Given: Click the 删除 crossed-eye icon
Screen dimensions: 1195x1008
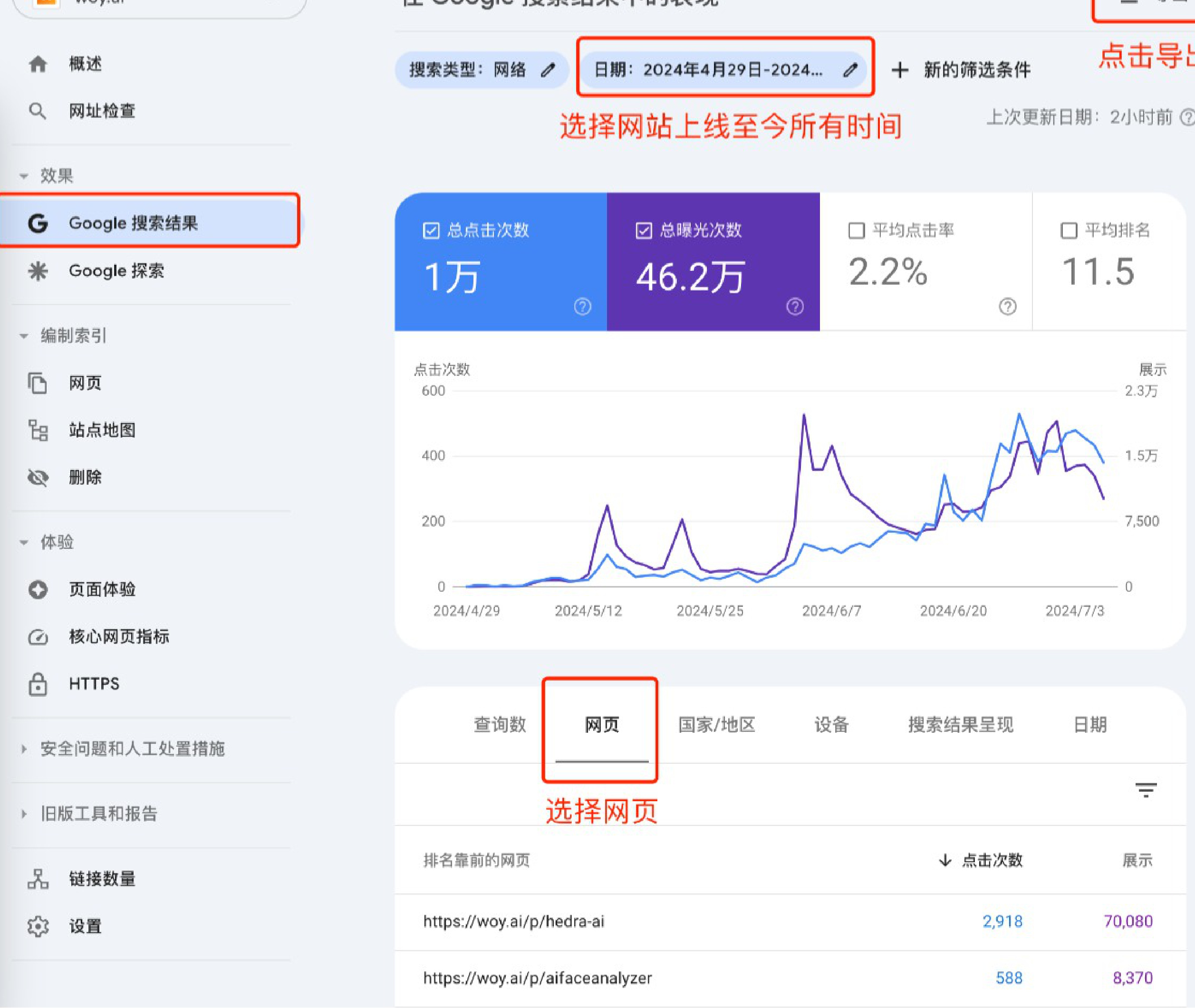Looking at the screenshot, I should (38, 477).
